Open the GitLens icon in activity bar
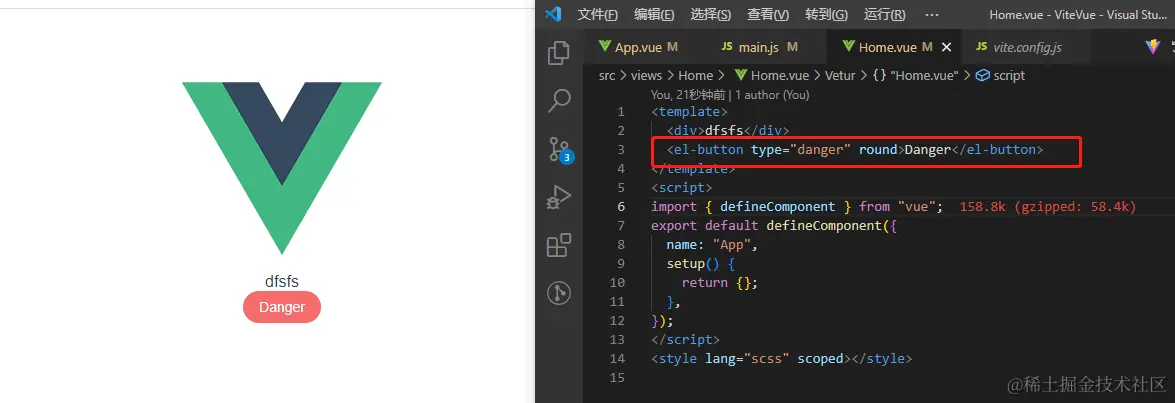Image resolution: width=1175 pixels, height=403 pixels. click(x=559, y=293)
